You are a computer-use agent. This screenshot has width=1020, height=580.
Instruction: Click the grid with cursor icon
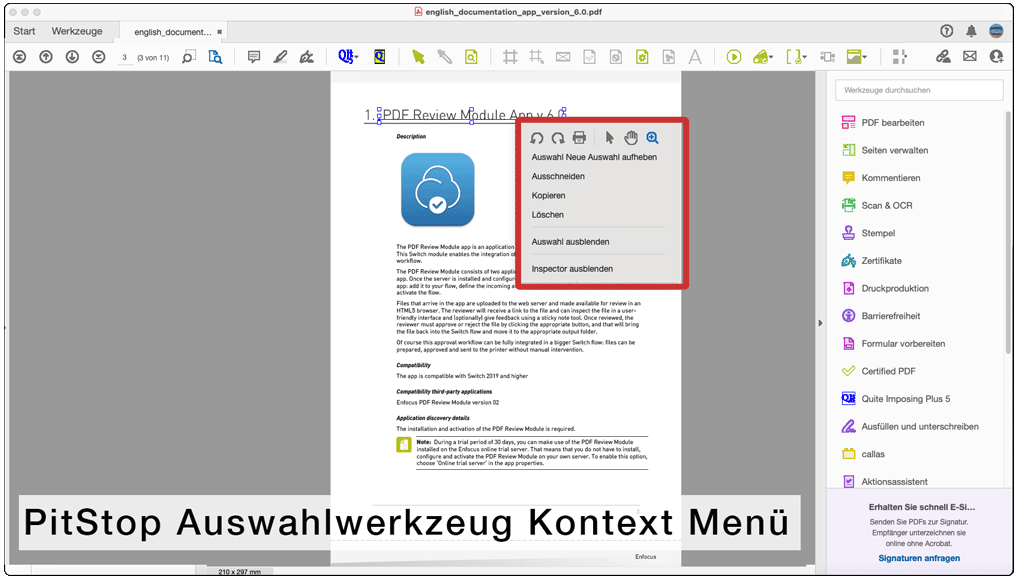click(x=537, y=57)
